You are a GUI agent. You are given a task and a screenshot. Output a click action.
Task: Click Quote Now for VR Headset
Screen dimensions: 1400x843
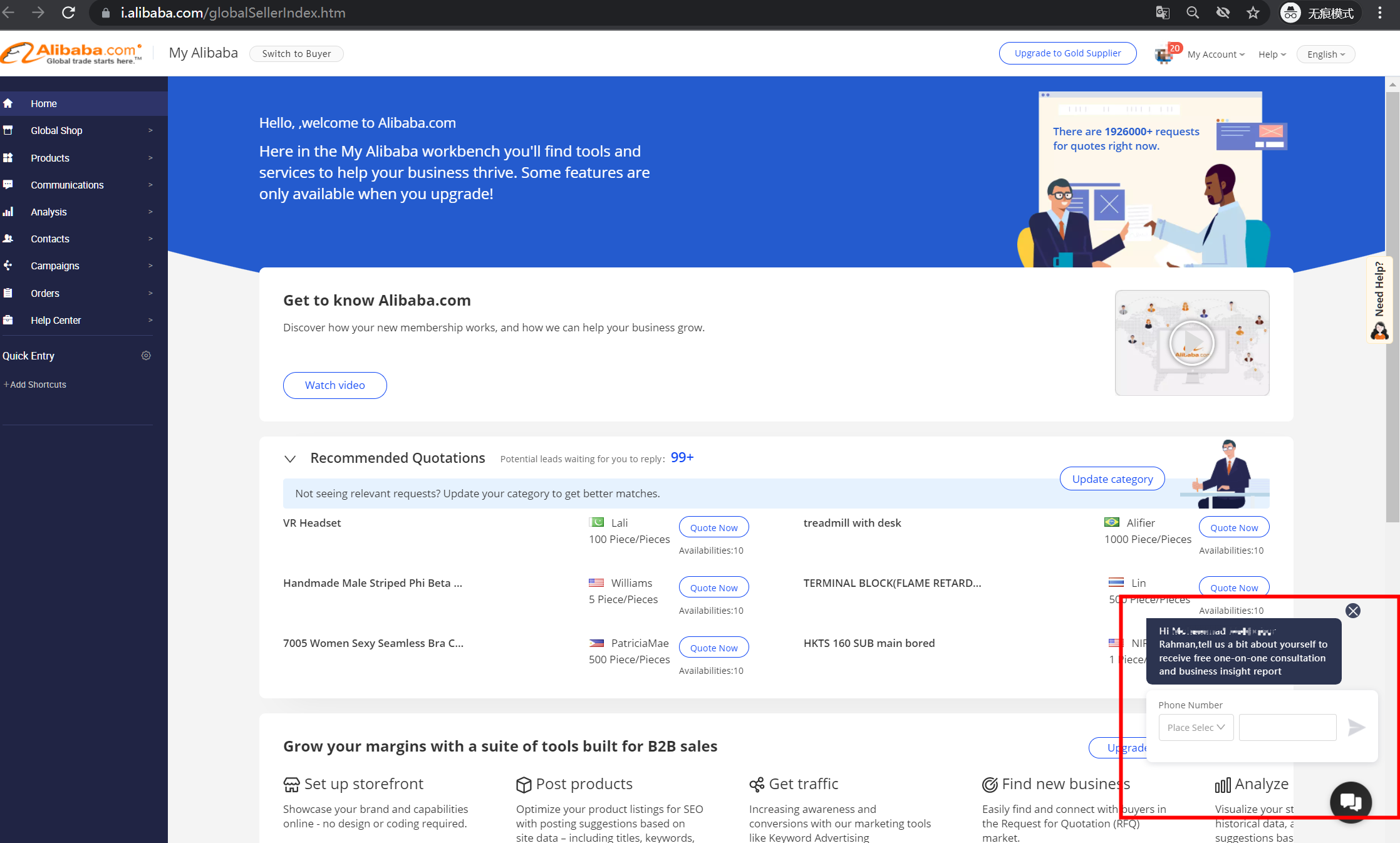click(713, 527)
